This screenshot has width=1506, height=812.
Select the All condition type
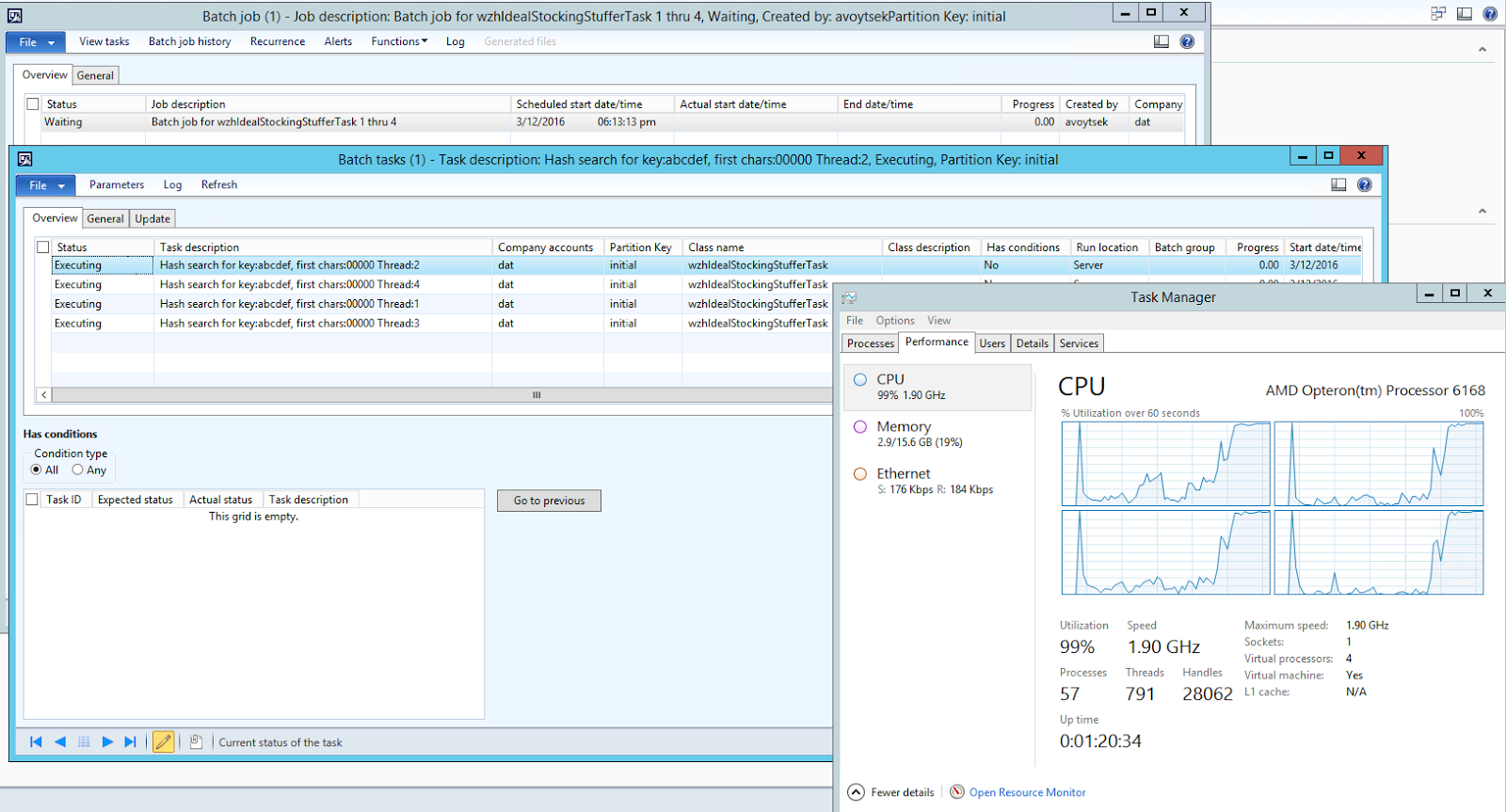(37, 470)
